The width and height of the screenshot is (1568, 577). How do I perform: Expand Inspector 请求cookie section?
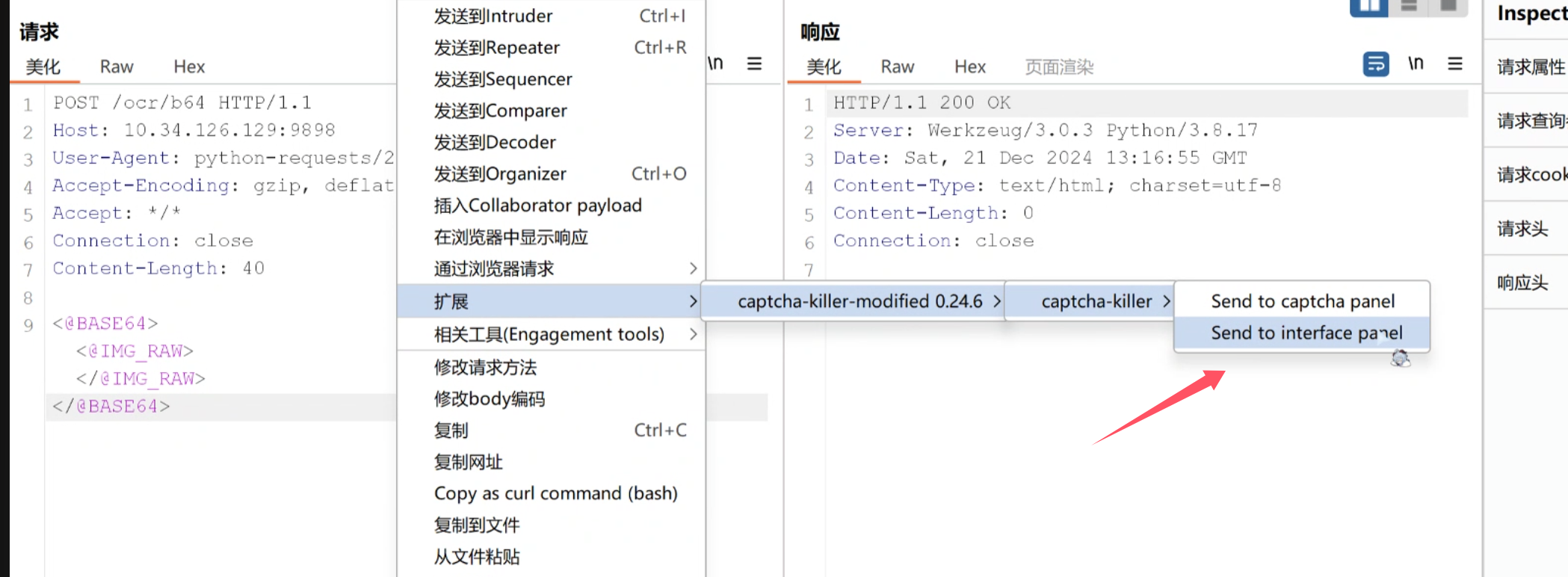[x=1526, y=174]
